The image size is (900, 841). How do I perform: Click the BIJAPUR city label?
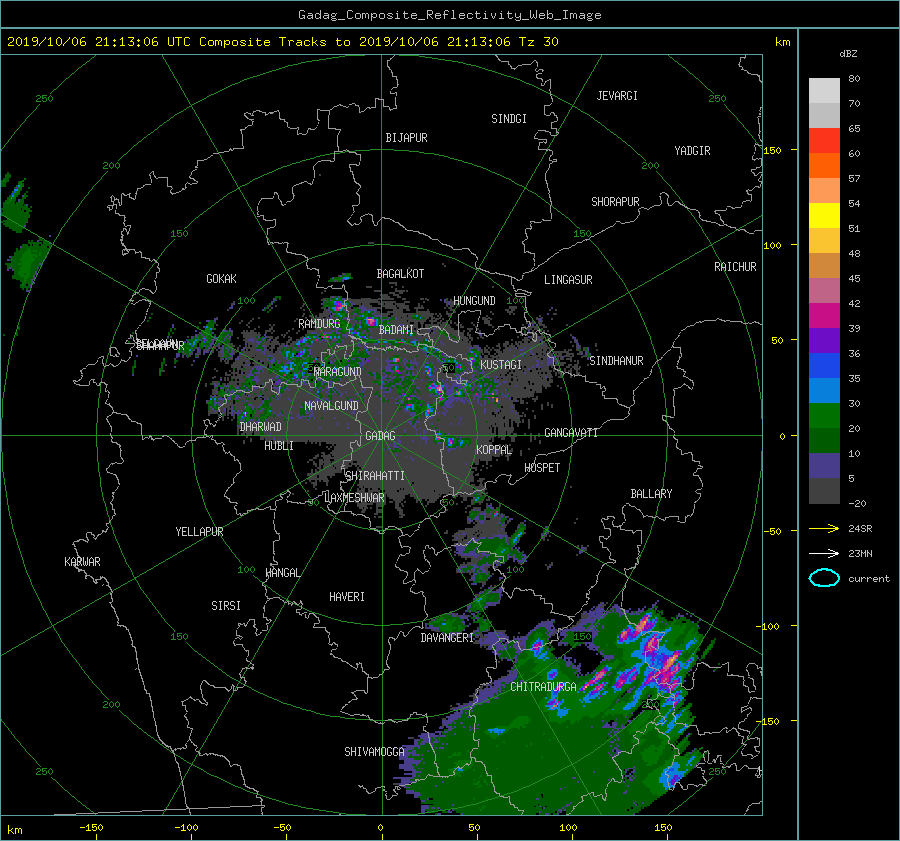406,138
